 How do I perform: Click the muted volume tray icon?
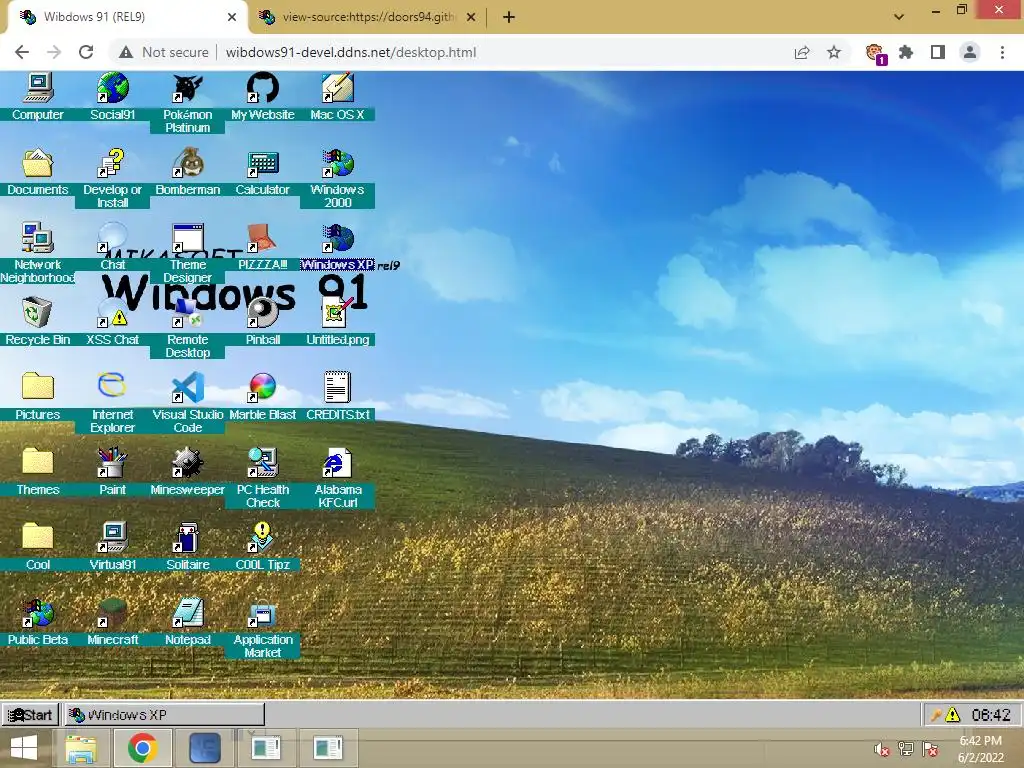click(882, 749)
